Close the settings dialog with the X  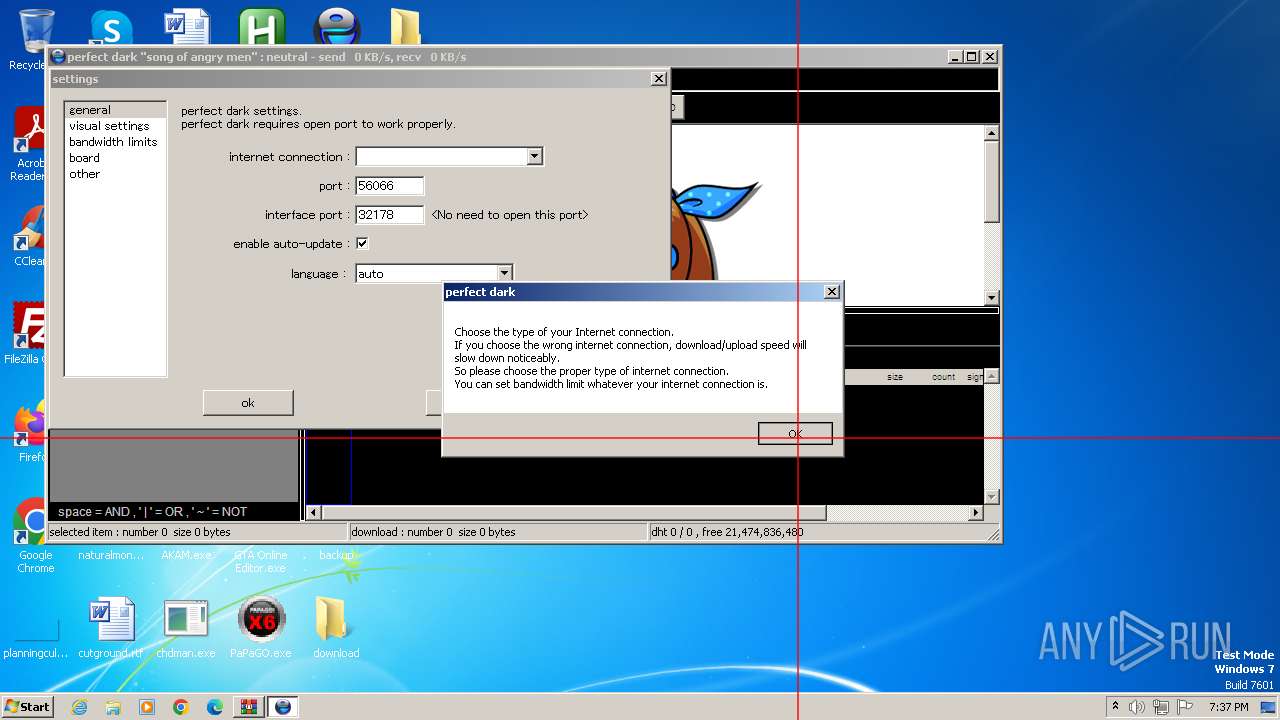coord(658,78)
